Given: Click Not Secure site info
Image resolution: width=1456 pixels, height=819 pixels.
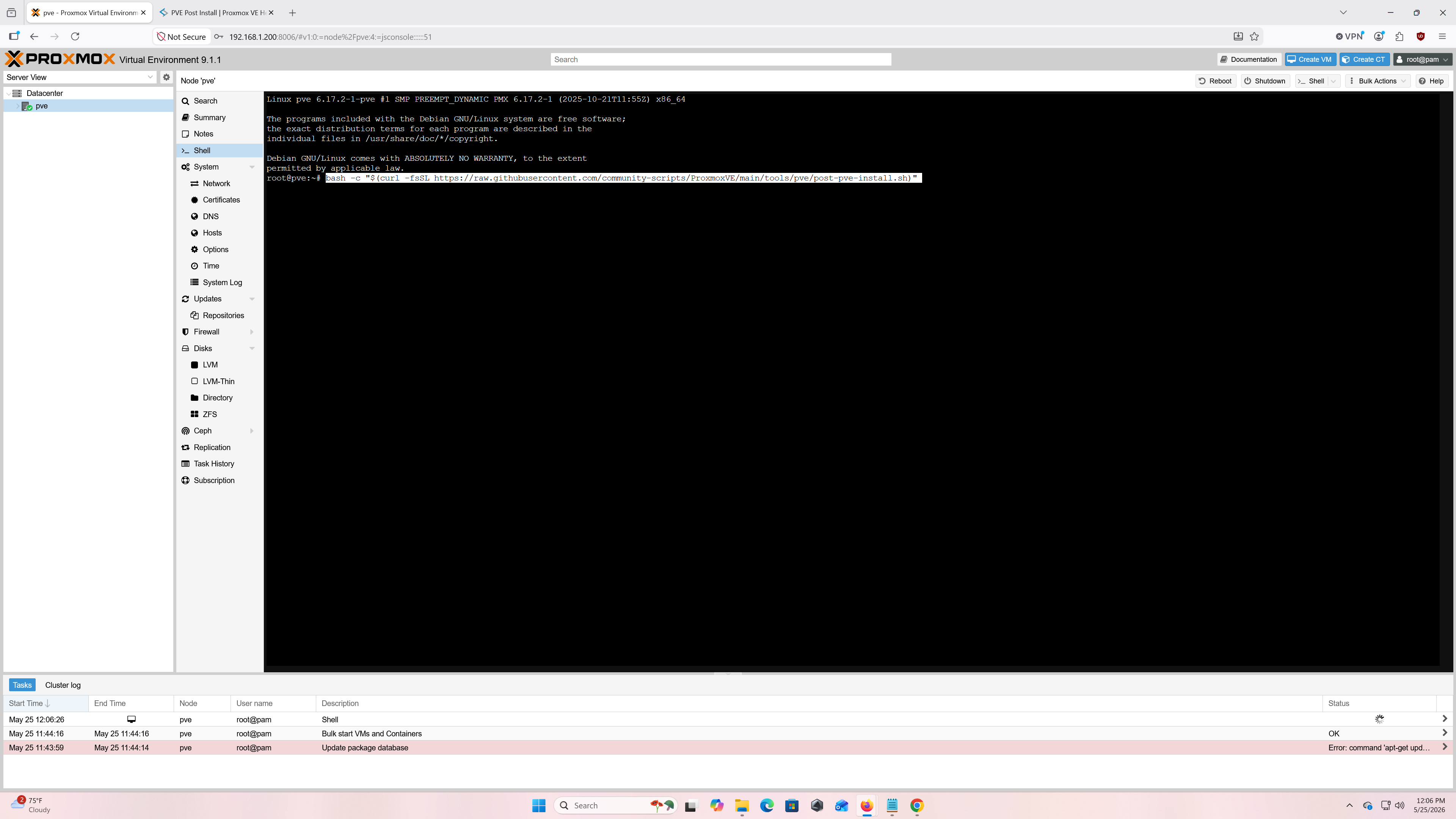Looking at the screenshot, I should (x=182, y=37).
